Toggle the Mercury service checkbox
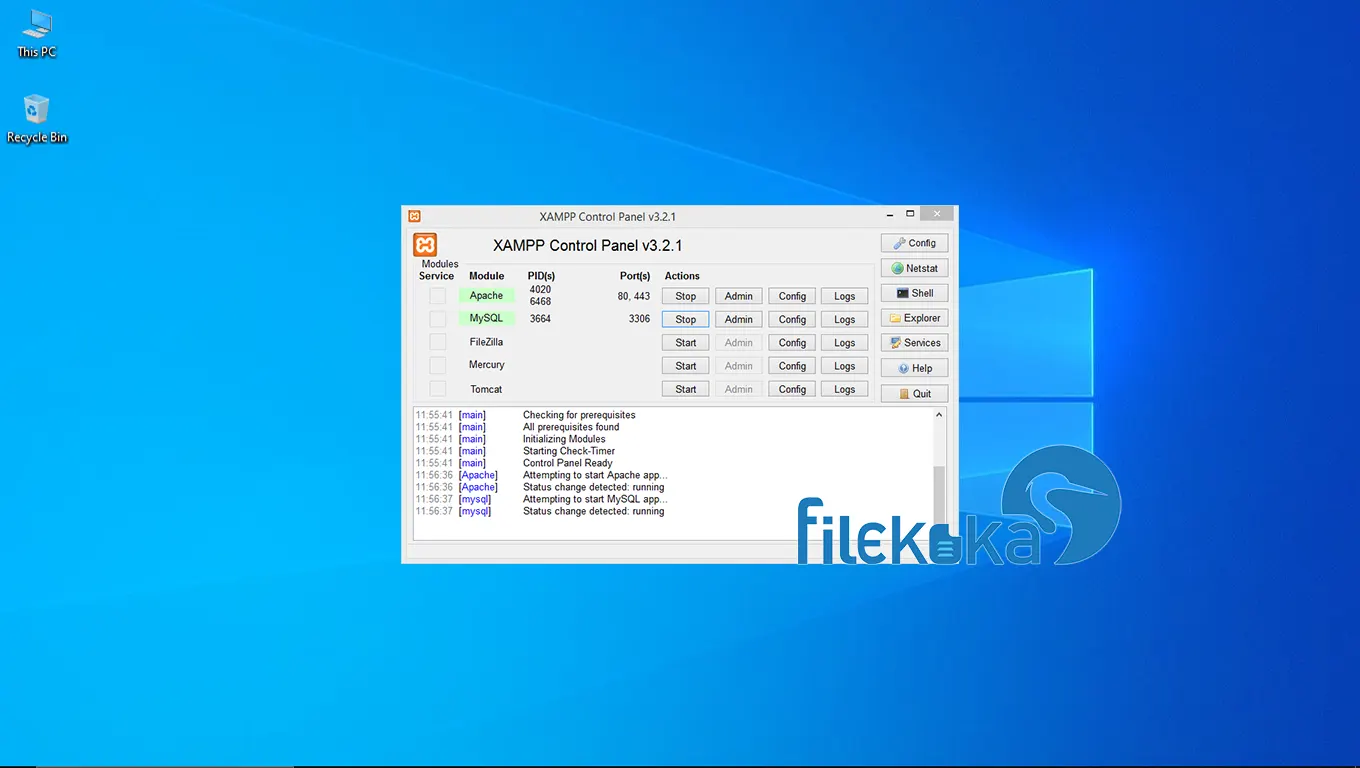The image size is (1360, 768). tap(437, 365)
